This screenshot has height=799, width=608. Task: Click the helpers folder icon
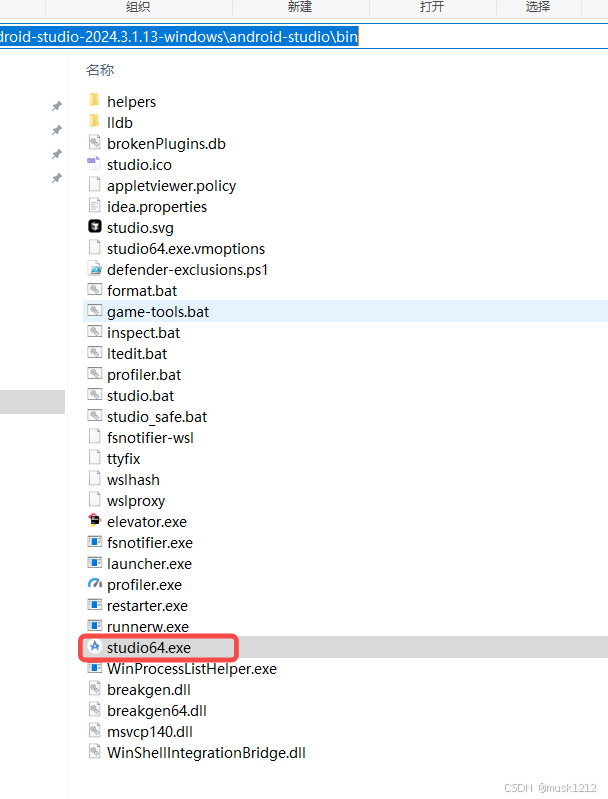click(x=94, y=100)
